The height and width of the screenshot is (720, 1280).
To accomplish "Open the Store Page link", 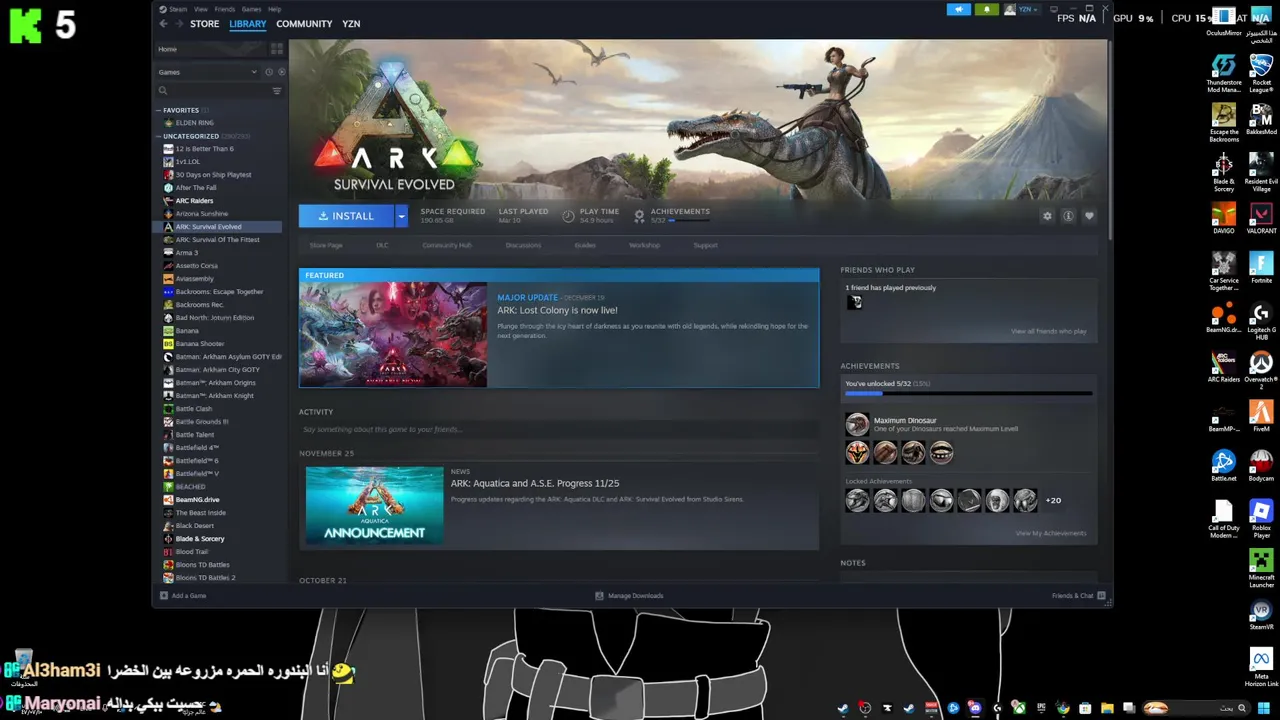I will pos(326,245).
